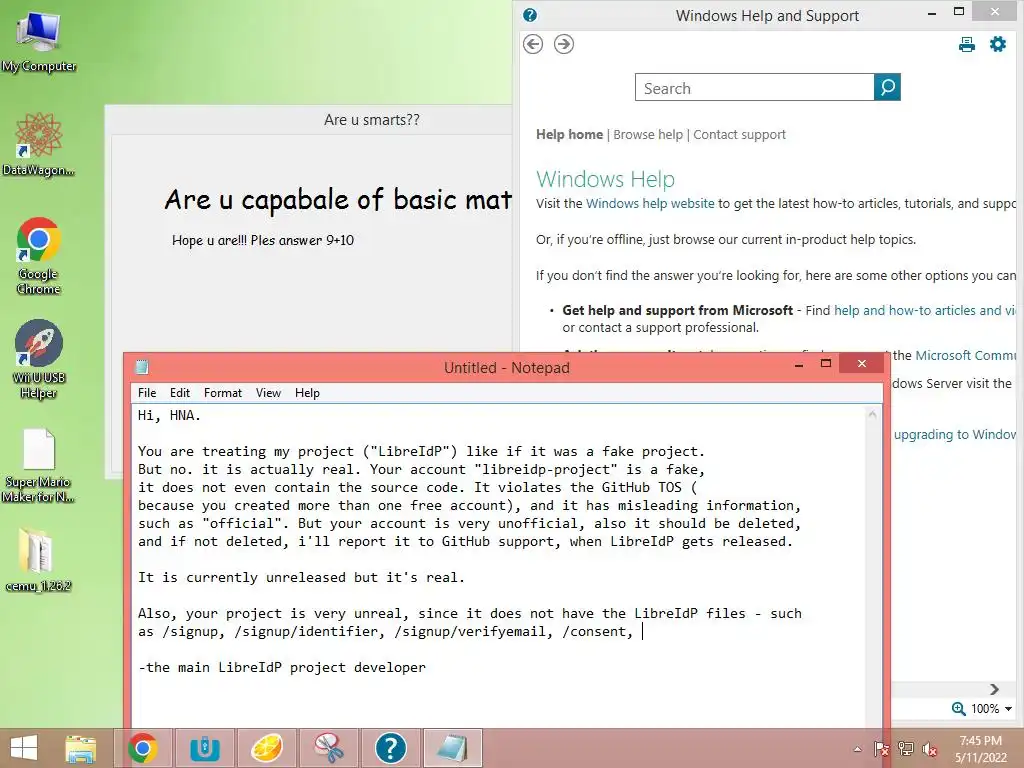Switch to Help and Support taskbar icon
The width and height of the screenshot is (1024, 768).
(x=391, y=748)
